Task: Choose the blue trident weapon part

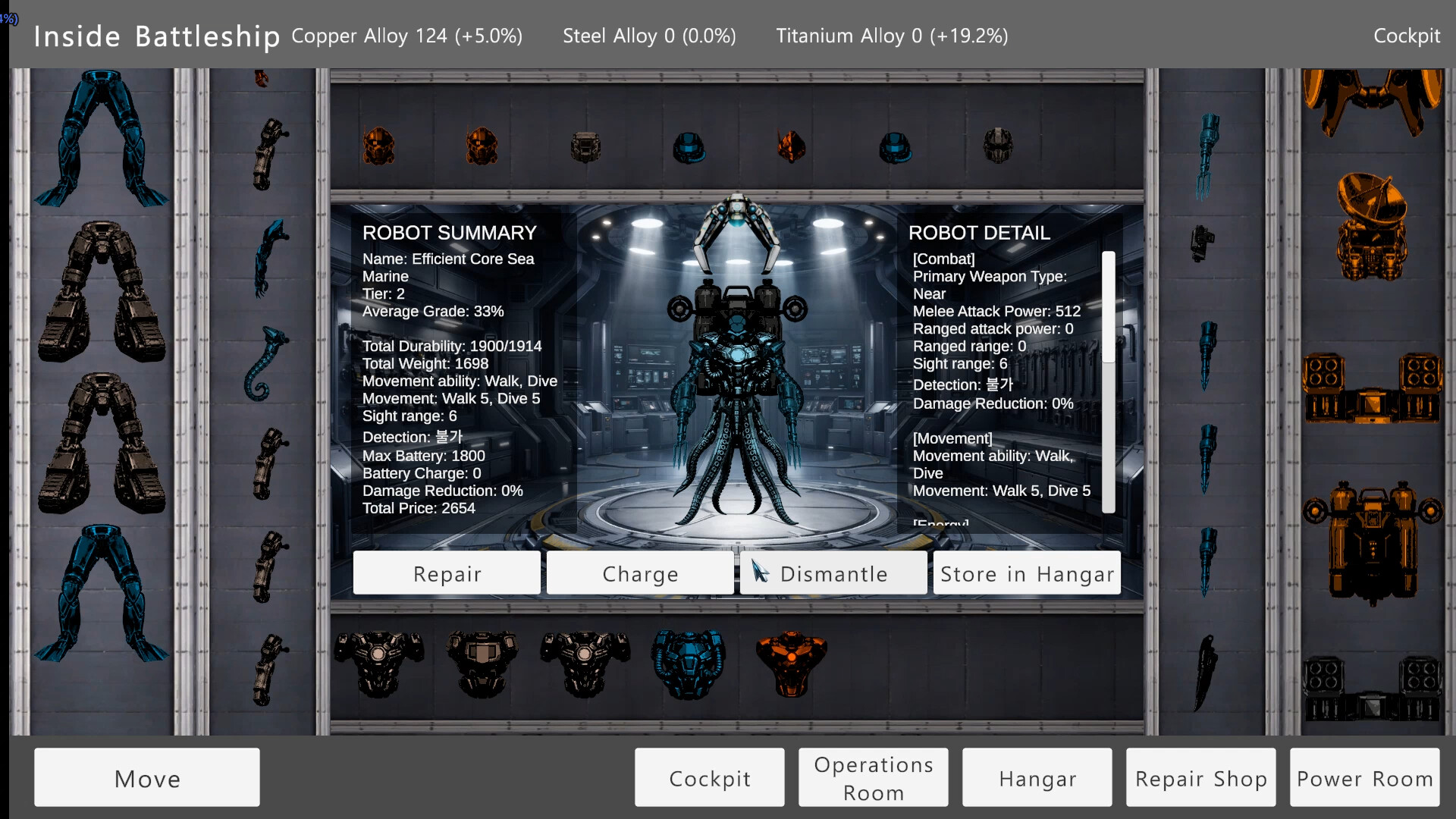Action: tap(1207, 156)
